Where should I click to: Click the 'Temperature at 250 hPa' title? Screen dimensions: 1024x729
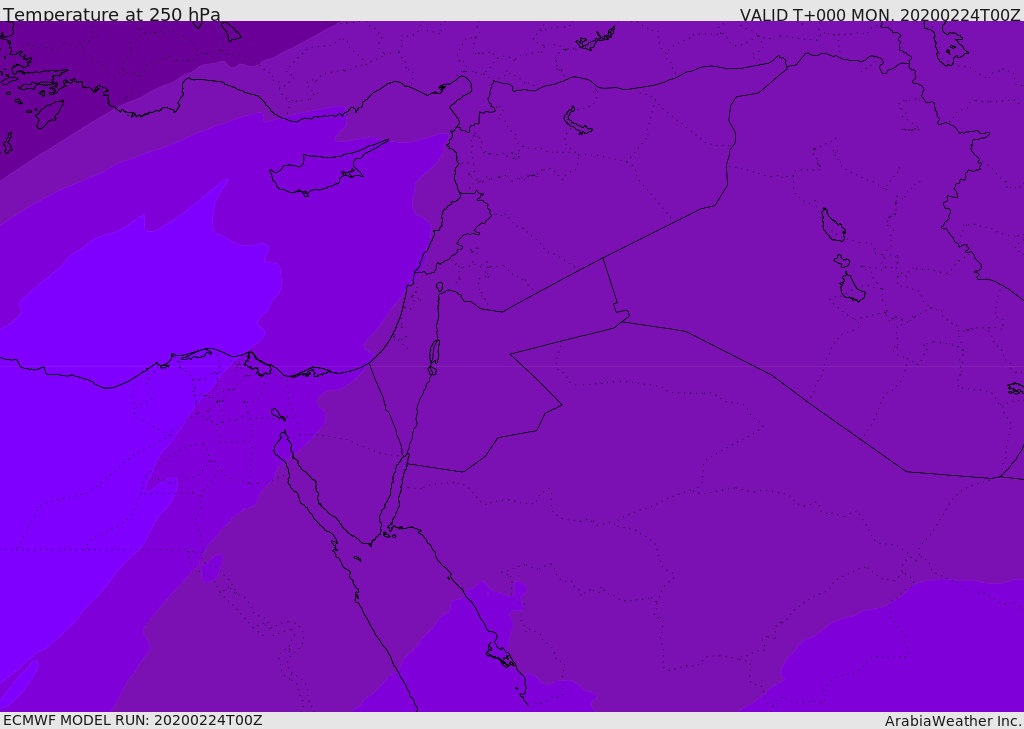point(112,14)
